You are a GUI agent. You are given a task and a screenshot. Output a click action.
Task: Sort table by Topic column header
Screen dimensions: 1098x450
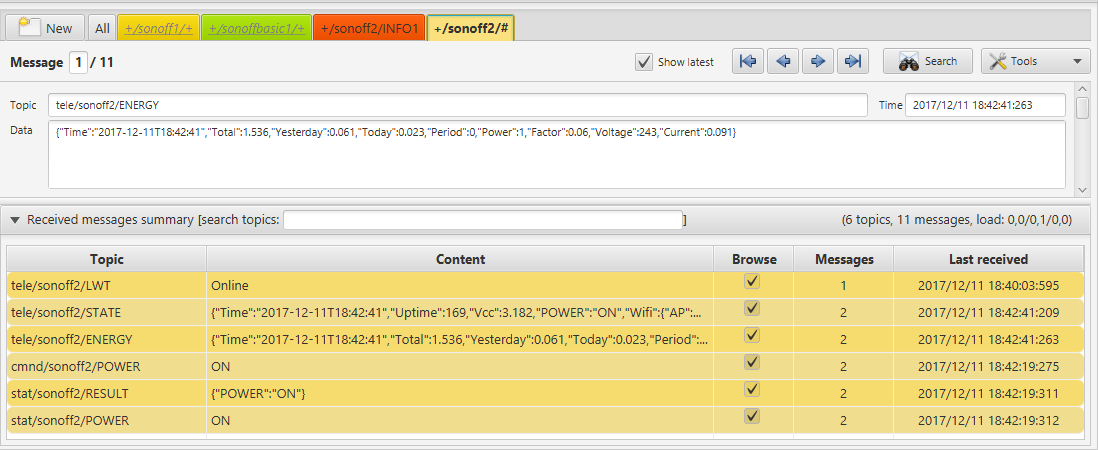tap(106, 259)
